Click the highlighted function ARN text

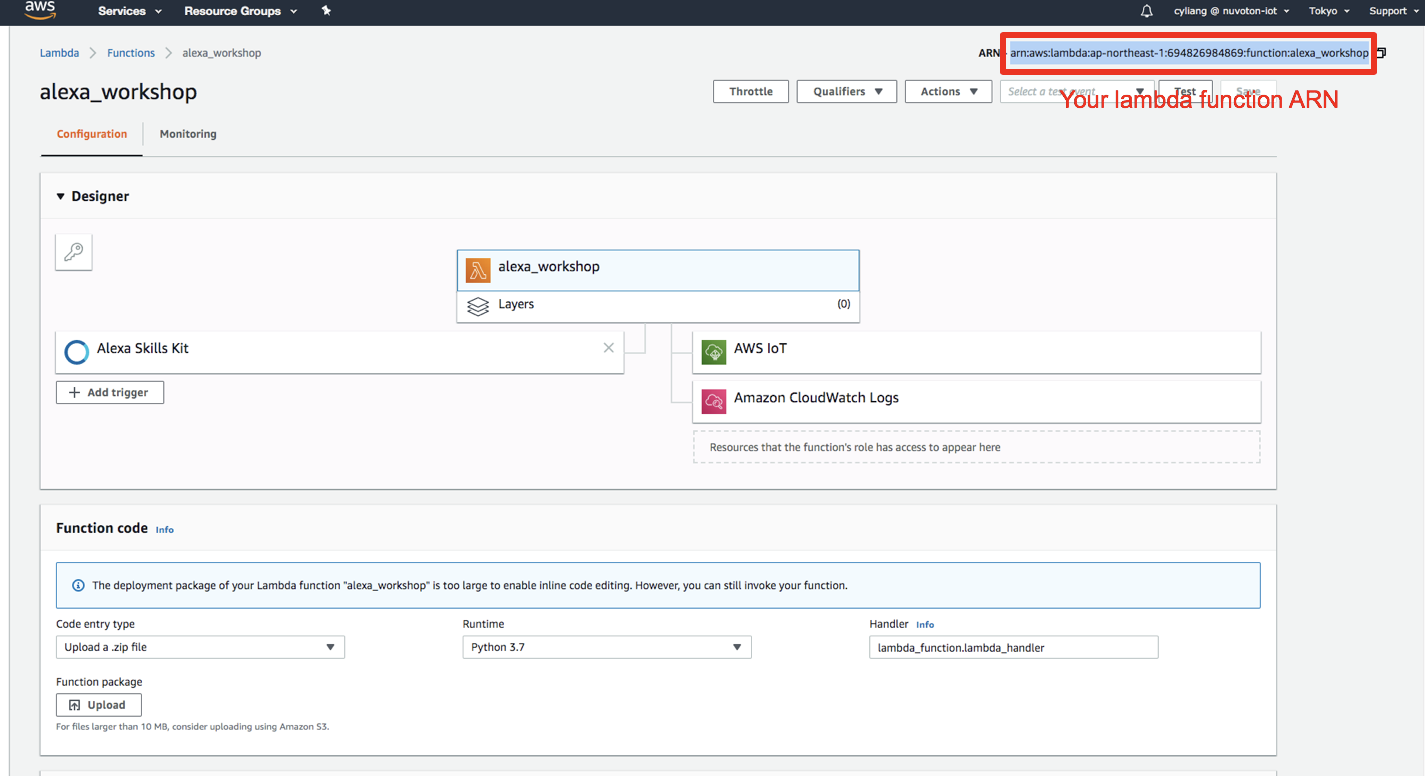click(x=1189, y=53)
